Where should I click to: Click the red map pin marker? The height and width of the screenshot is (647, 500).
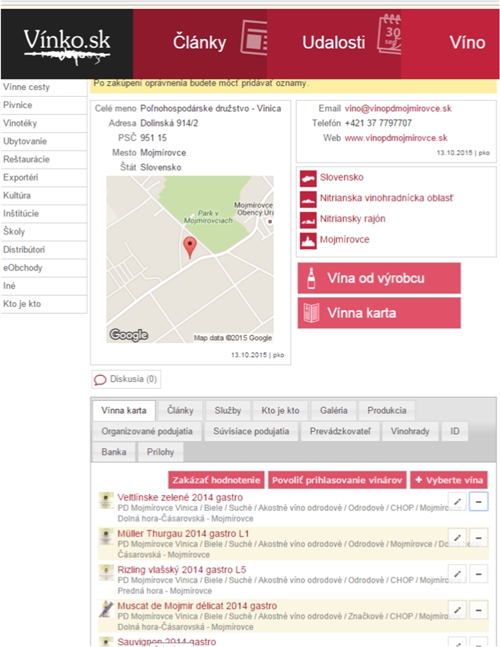189,248
